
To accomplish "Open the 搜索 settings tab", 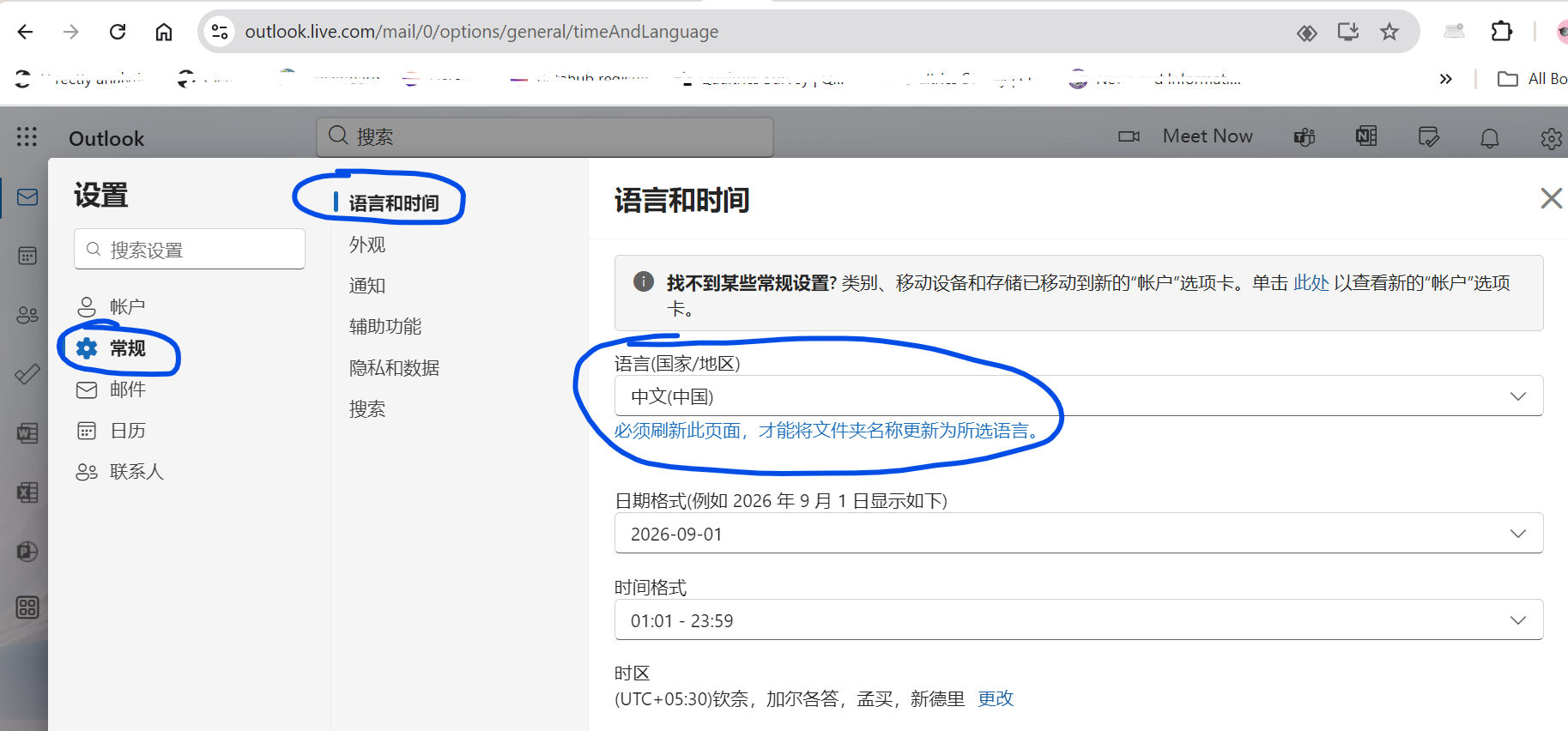I will click(367, 408).
